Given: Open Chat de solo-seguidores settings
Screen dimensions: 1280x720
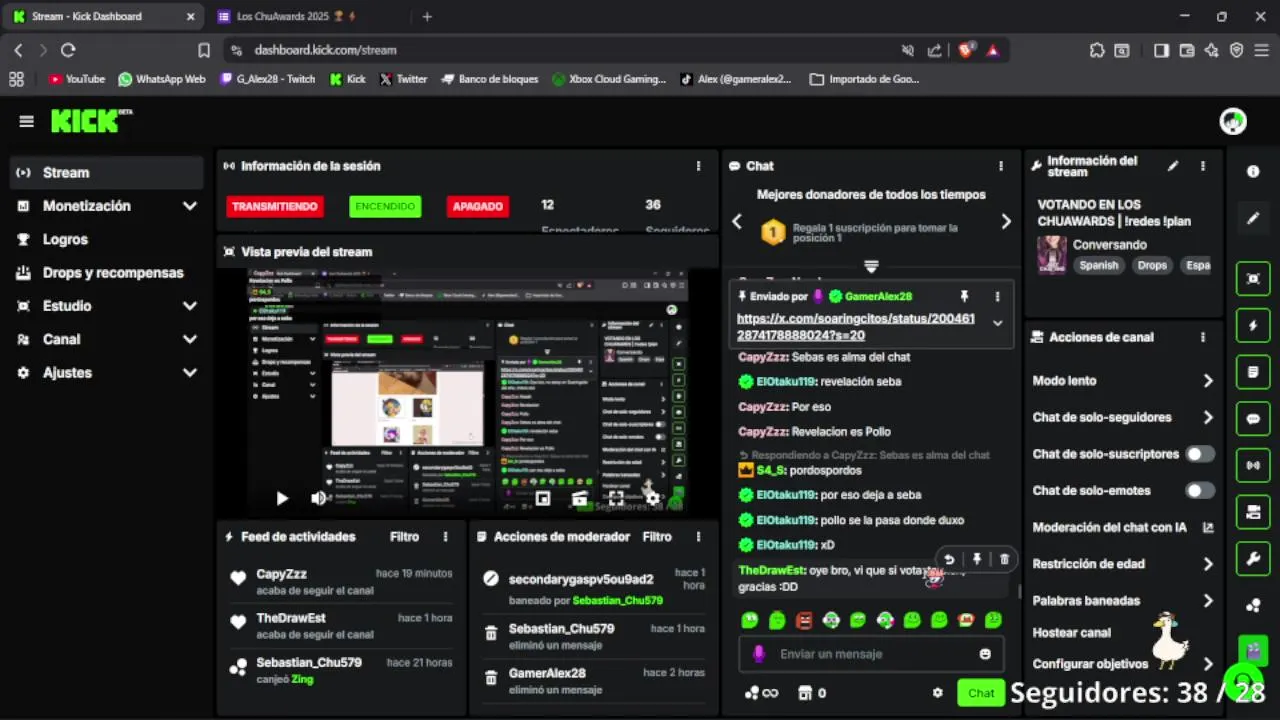Looking at the screenshot, I should [1123, 418].
